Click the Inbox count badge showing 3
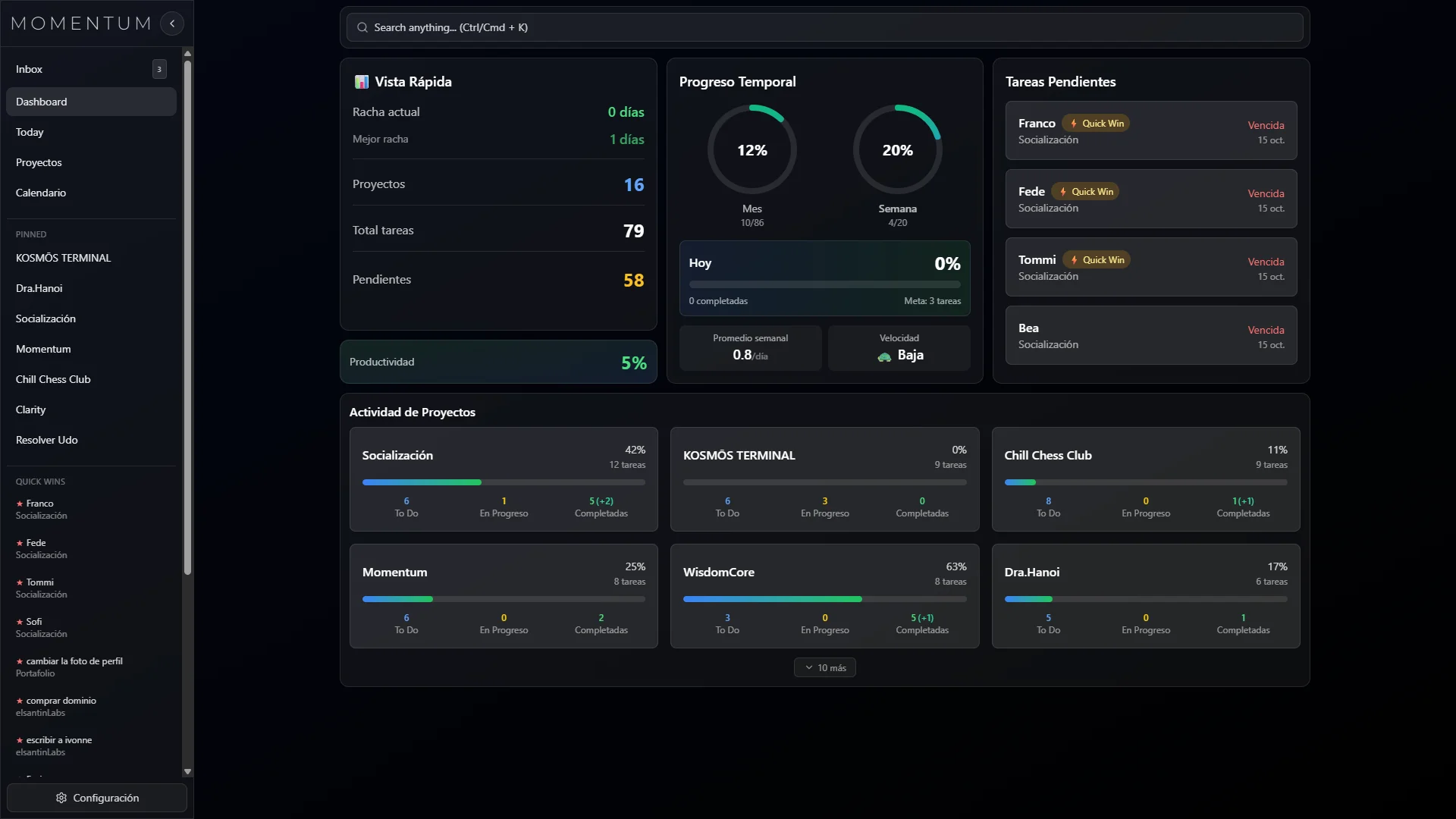This screenshot has width=1456, height=819. (159, 69)
